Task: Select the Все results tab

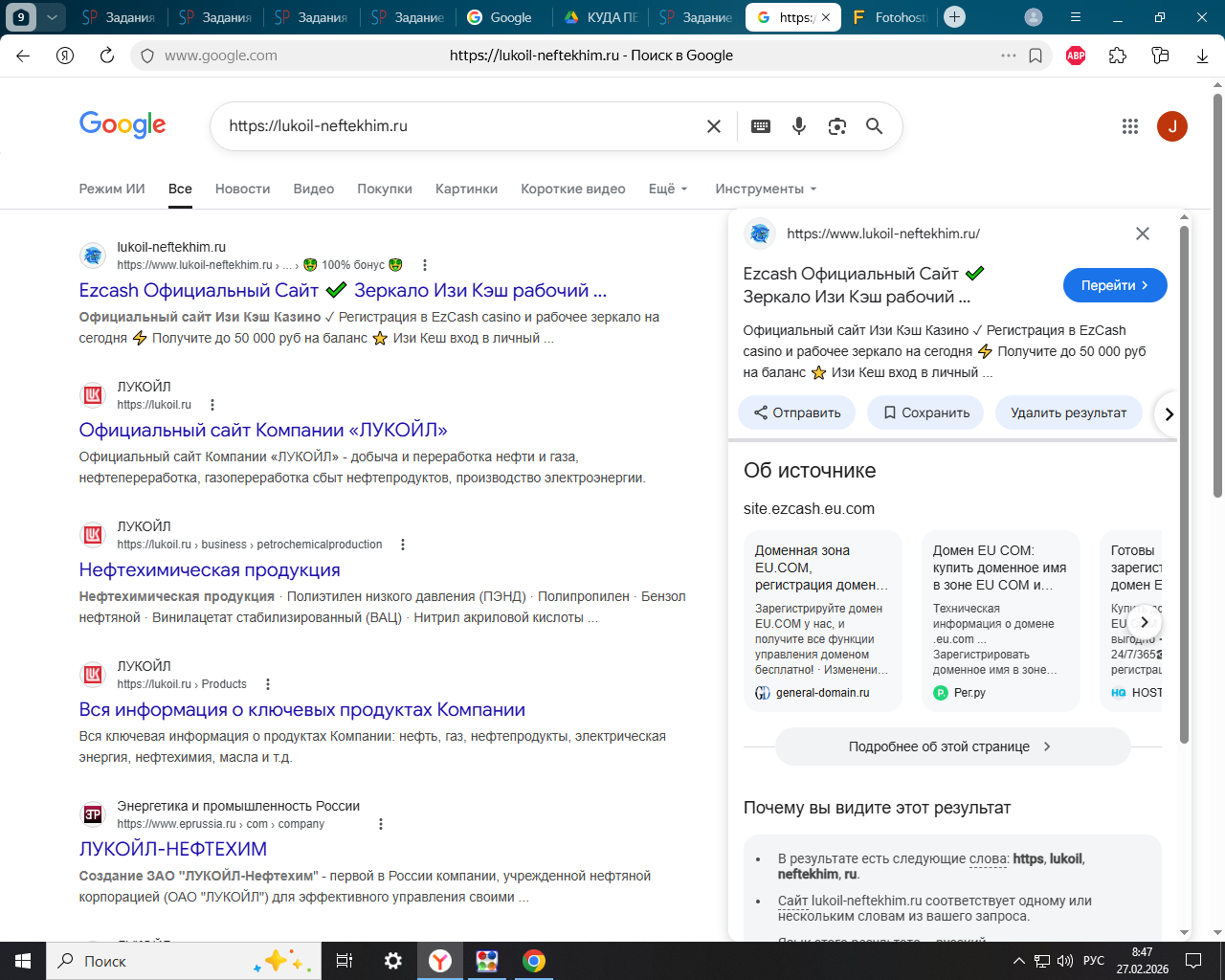Action: [180, 189]
